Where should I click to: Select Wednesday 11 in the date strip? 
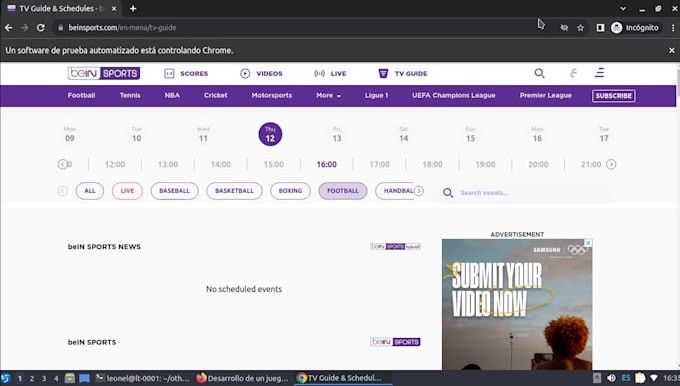pyautogui.click(x=203, y=134)
